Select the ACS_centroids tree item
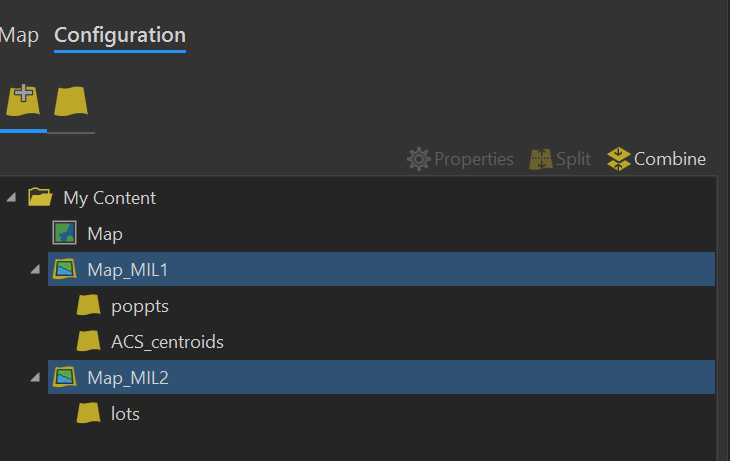730x461 pixels. pyautogui.click(x=167, y=342)
